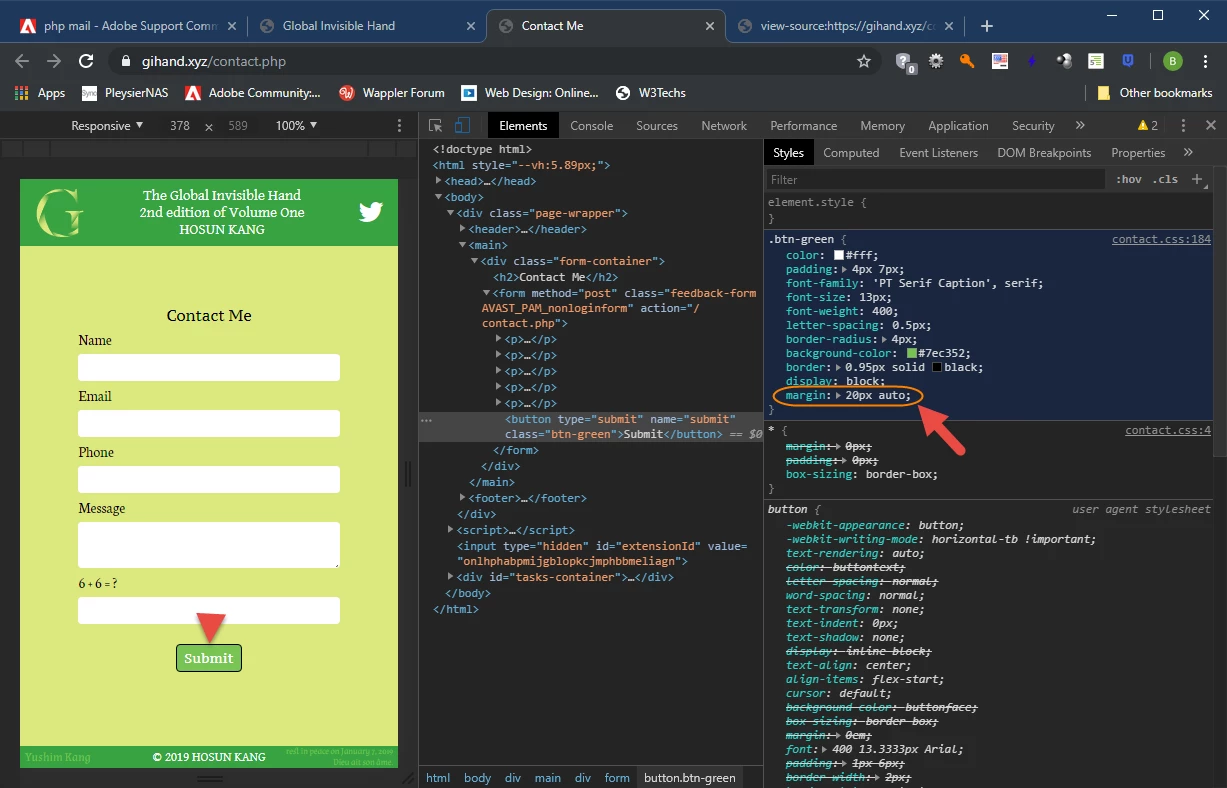Go back in browser history
The height and width of the screenshot is (788, 1227).
[x=22, y=61]
